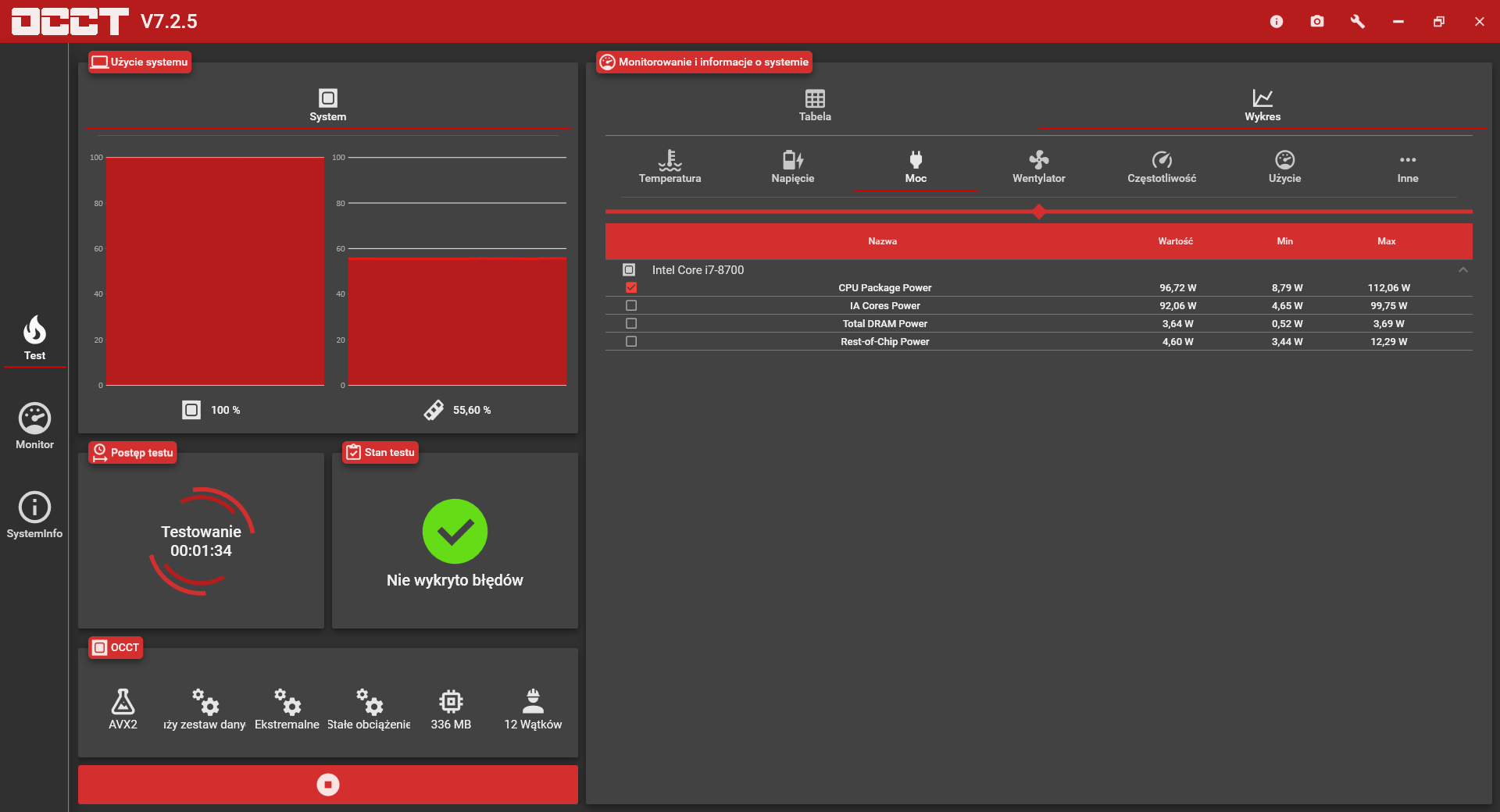The image size is (1500, 812).
Task: Check the Rest-of-Chip Power checkbox
Action: pyautogui.click(x=631, y=341)
